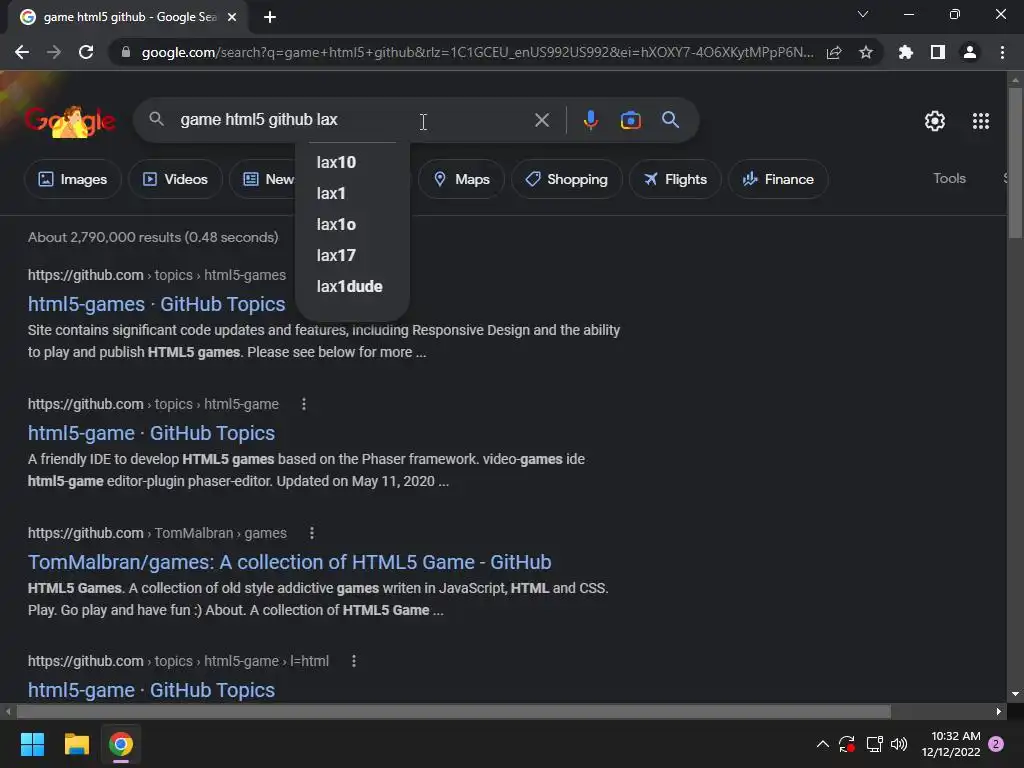This screenshot has width=1024, height=768.
Task: Open the Windows Start menu
Action: pos(32,744)
